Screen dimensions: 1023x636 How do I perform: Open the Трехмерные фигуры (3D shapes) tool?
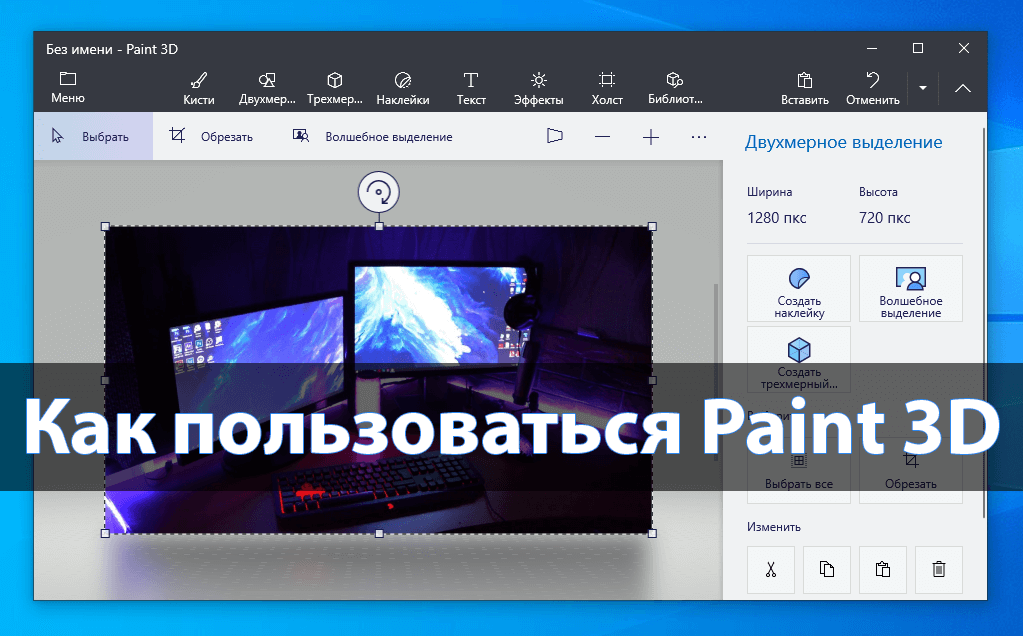pos(335,88)
